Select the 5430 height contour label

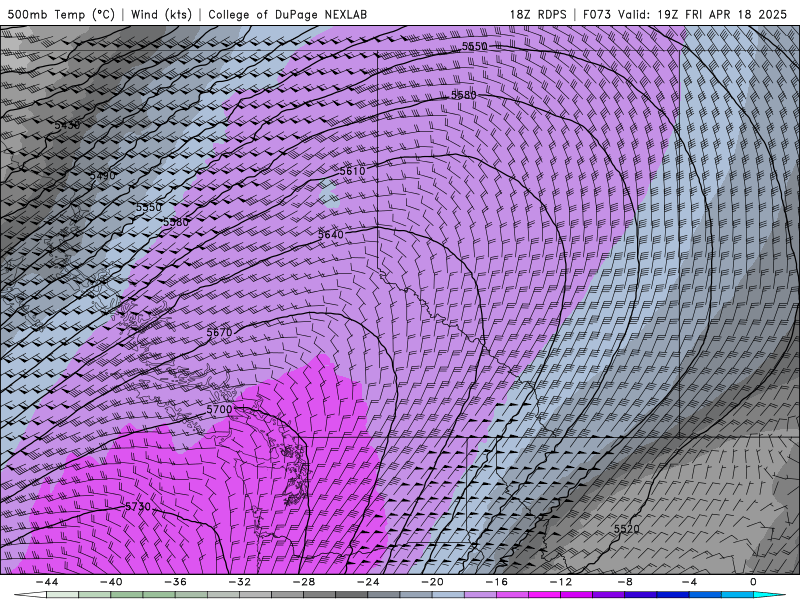coord(67,125)
